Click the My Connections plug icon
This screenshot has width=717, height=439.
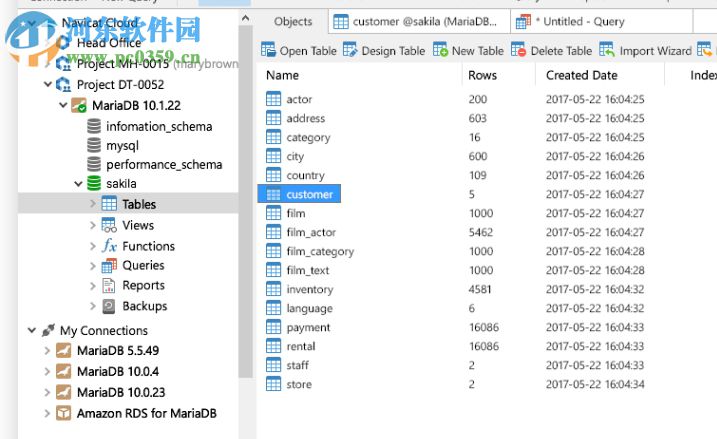(x=48, y=330)
